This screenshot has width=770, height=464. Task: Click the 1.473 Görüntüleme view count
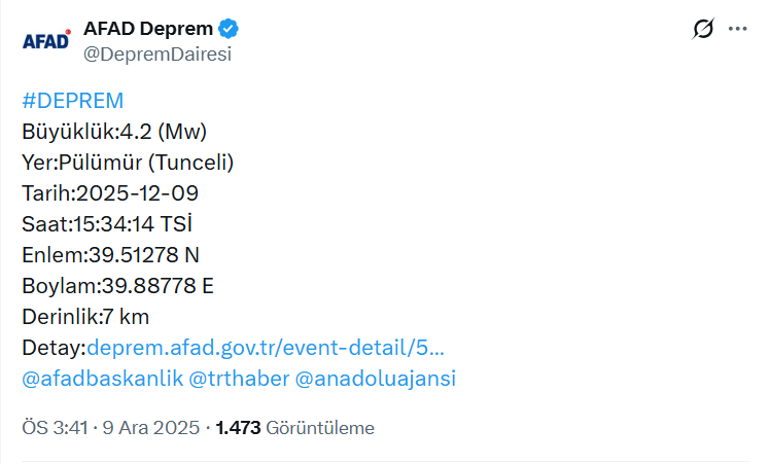295,428
